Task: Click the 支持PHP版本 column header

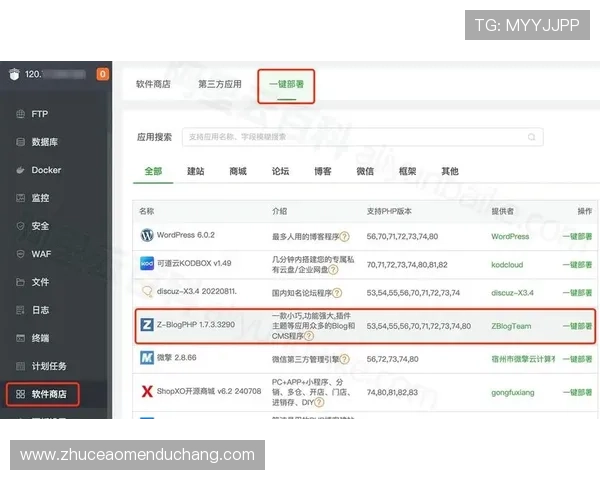Action: [389, 211]
